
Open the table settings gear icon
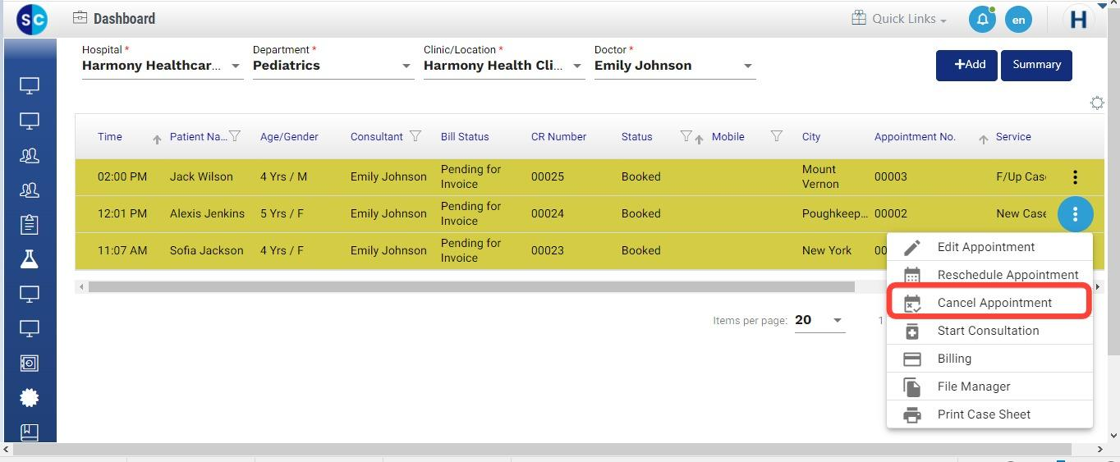click(1097, 103)
